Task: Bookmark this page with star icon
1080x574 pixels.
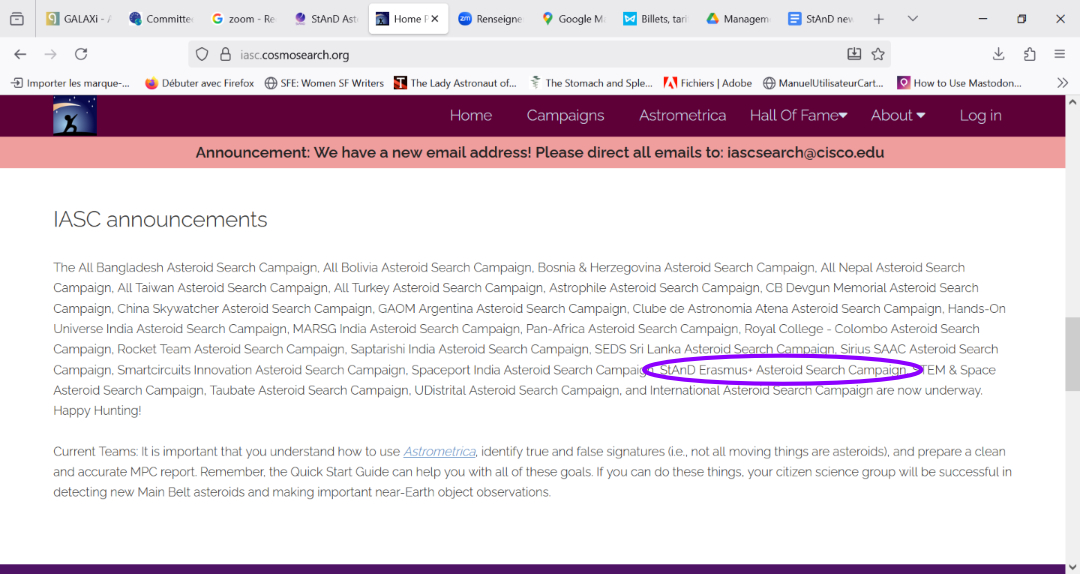Action: click(878, 54)
